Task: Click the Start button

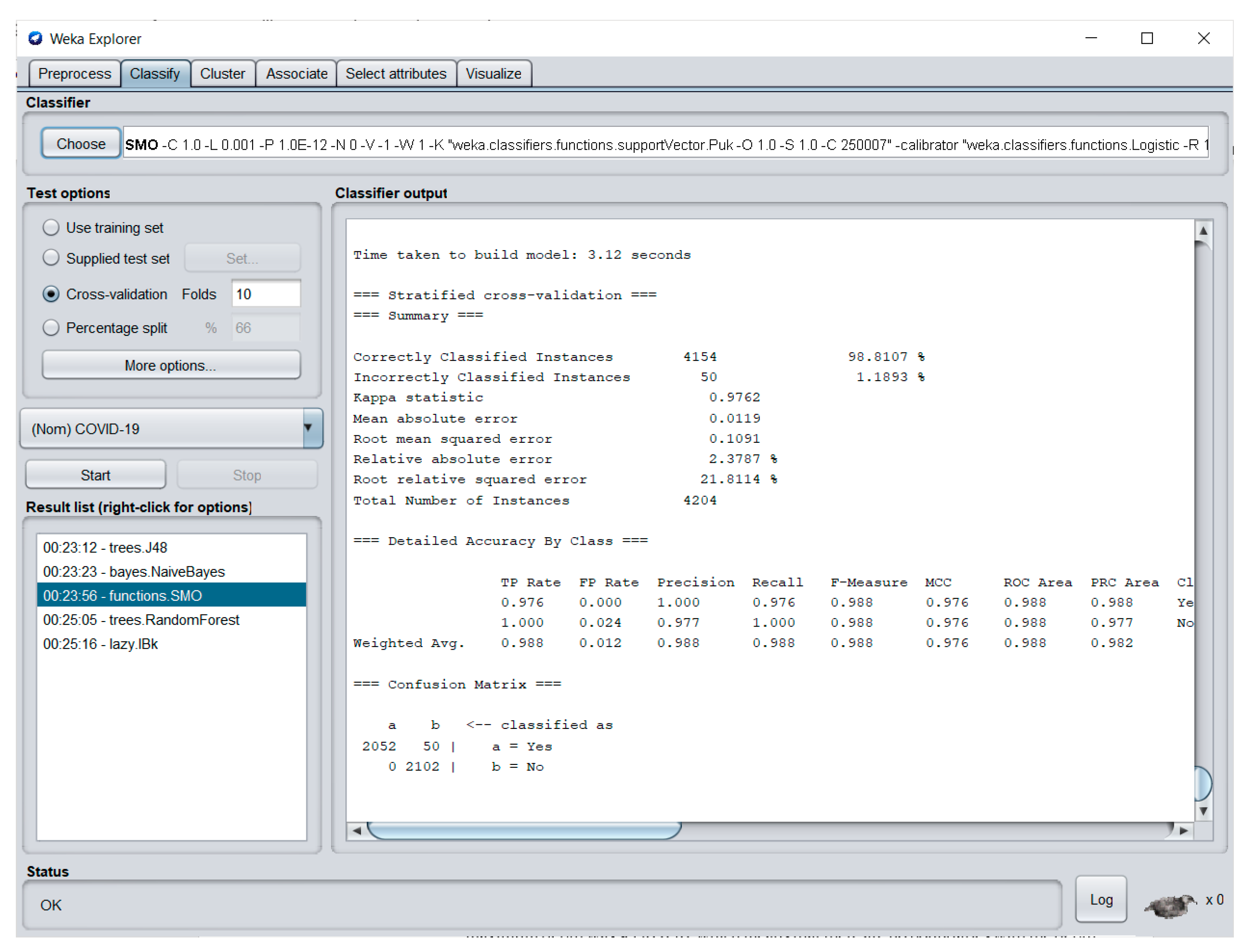Action: pos(95,475)
